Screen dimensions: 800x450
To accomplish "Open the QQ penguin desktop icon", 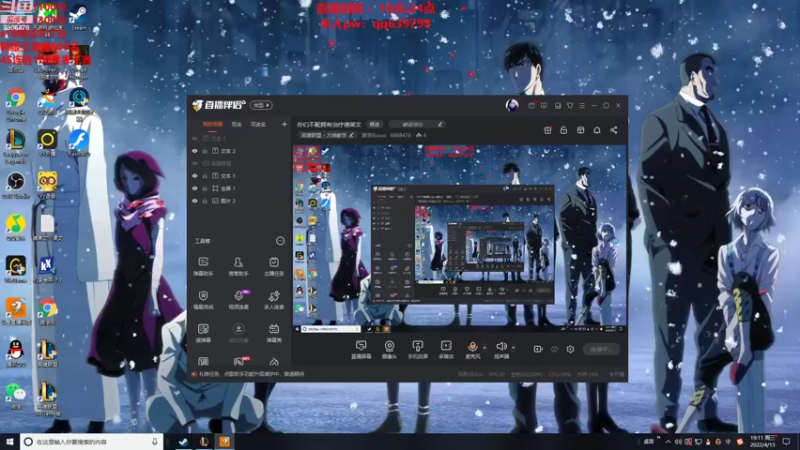I will (16, 353).
